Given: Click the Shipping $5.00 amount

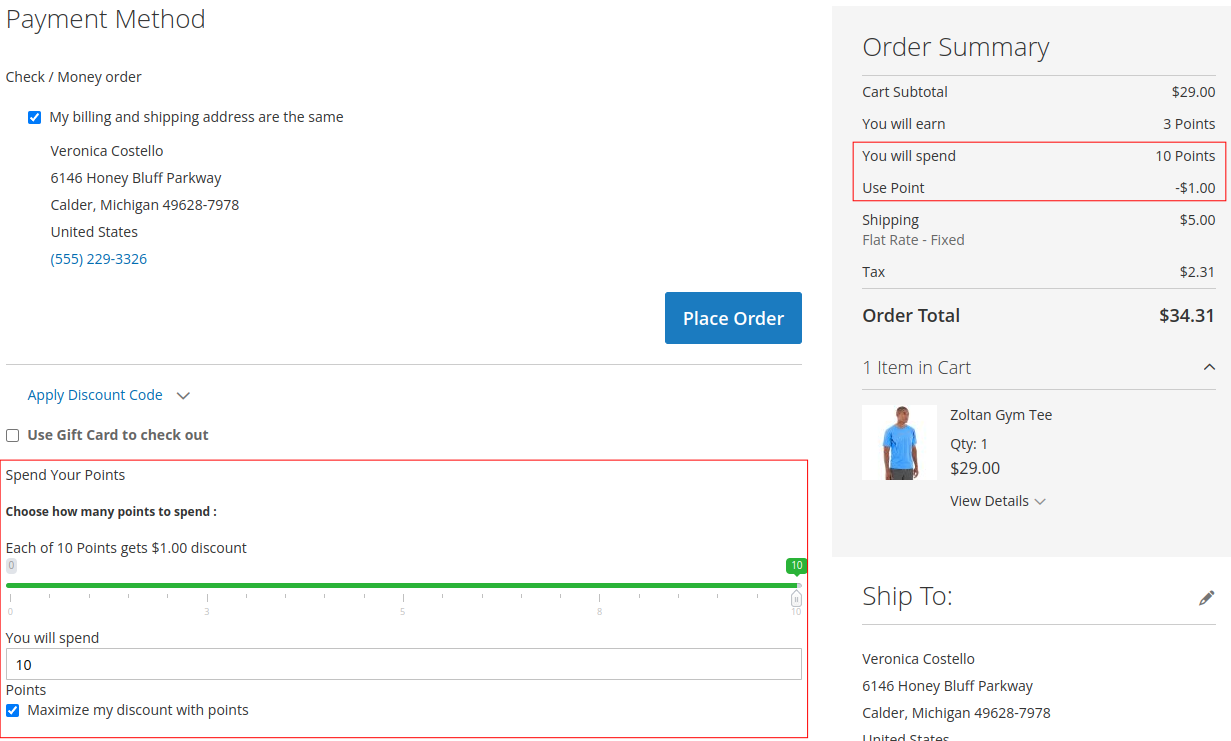Looking at the screenshot, I should 1198,220.
